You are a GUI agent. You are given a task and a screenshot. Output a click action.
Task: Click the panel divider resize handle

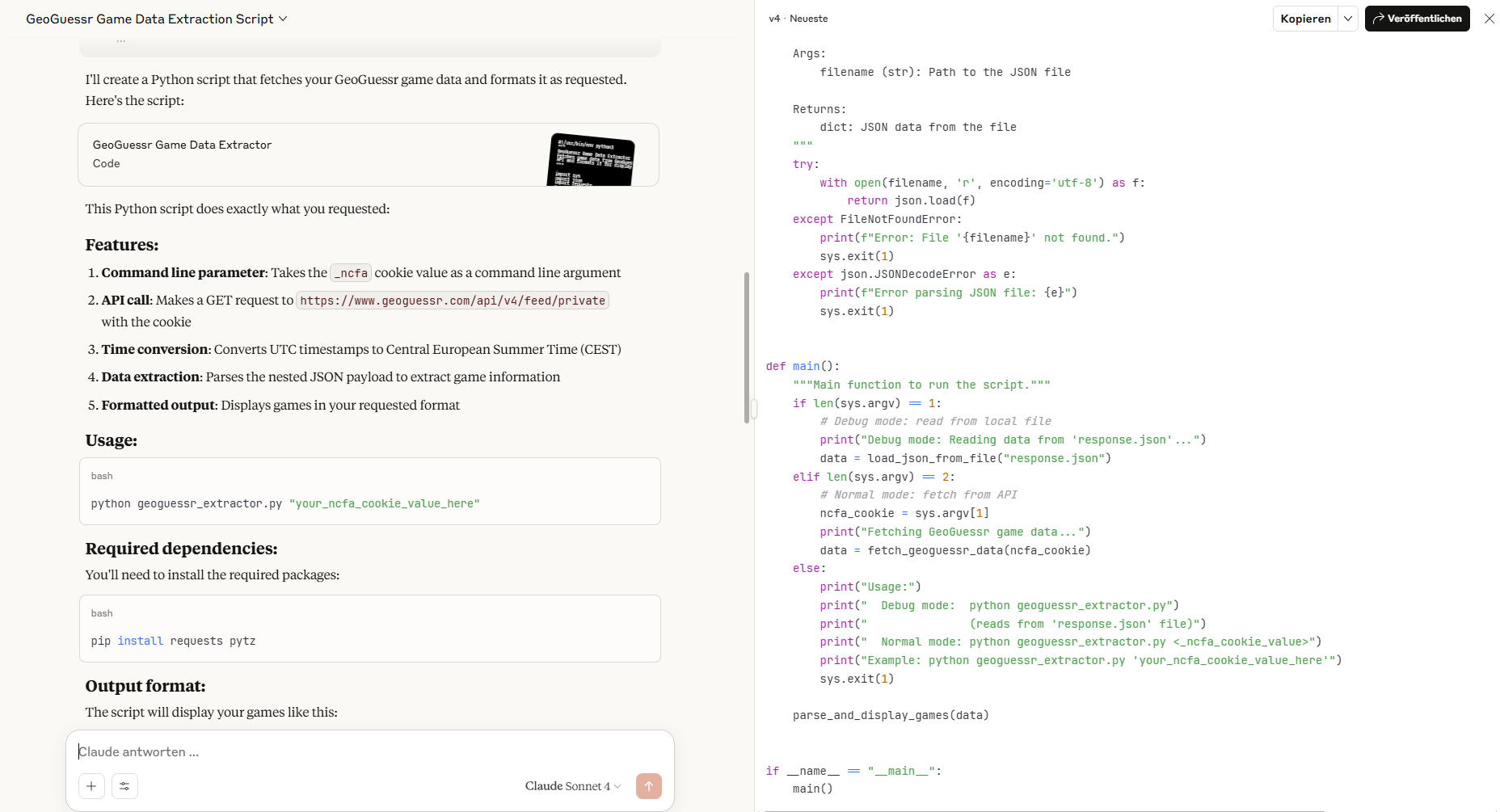[754, 408]
